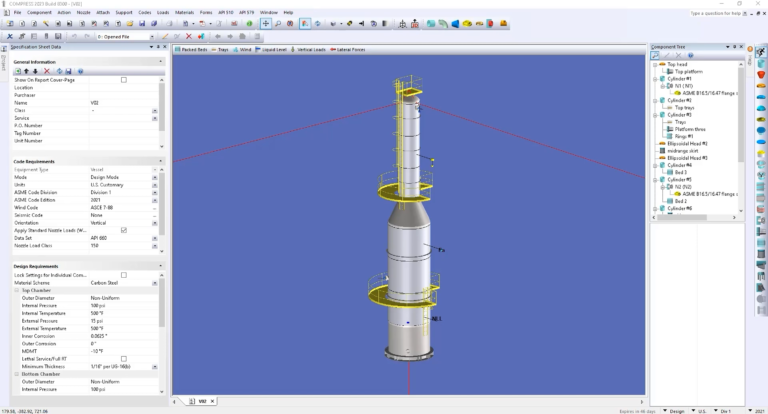Select the magnifier zoom tool

pos(278,24)
